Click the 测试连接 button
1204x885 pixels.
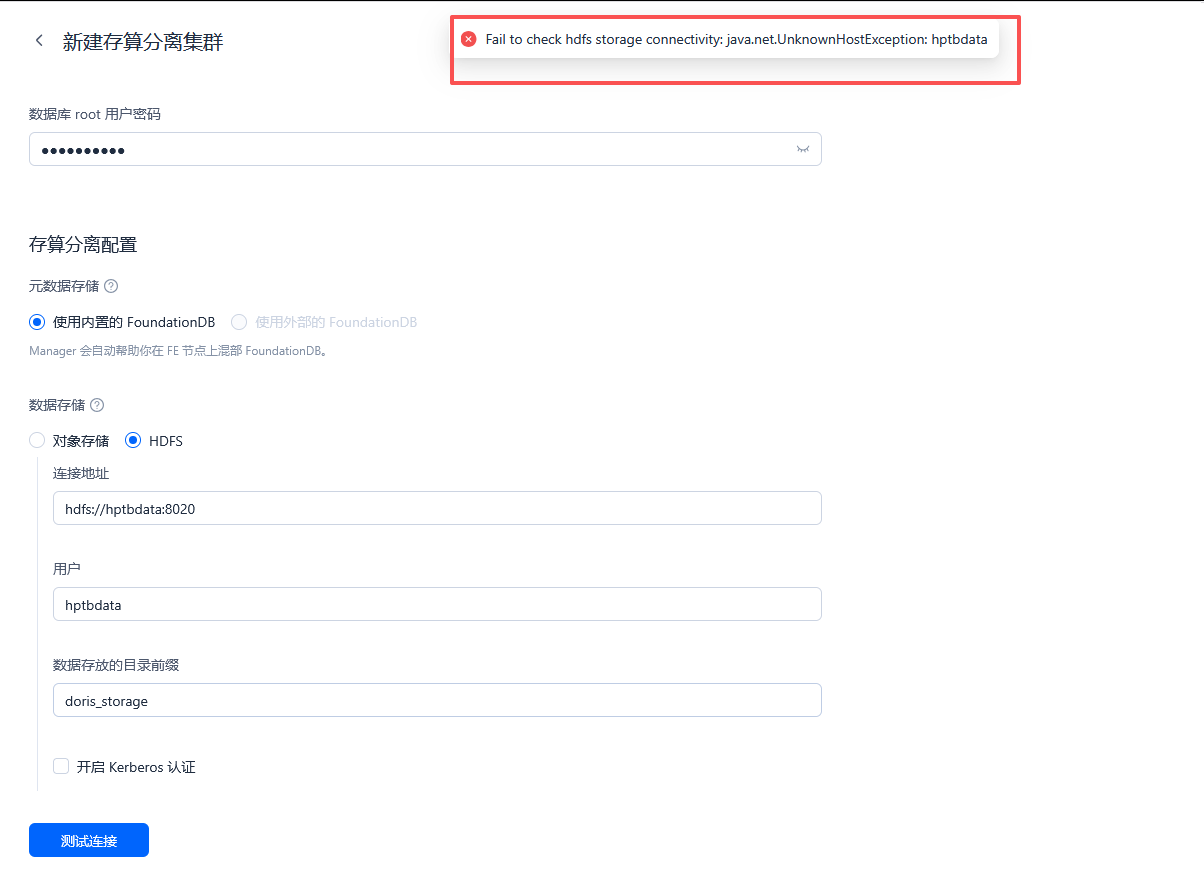[88, 839]
